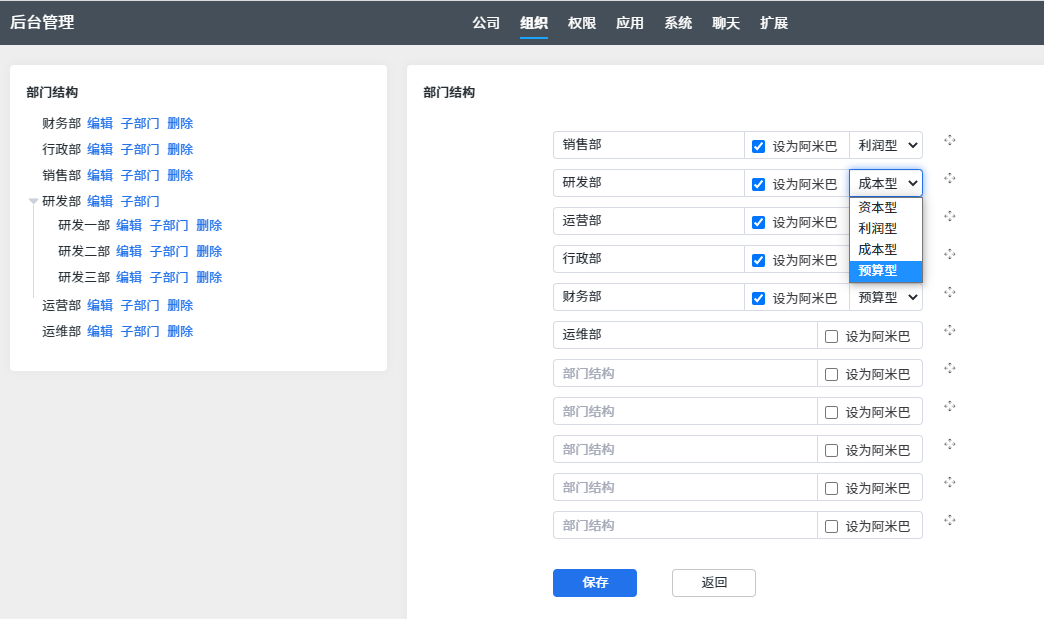The height and width of the screenshot is (619, 1044).
Task: Click the drag handle beside 销售部 row
Action: click(950, 140)
